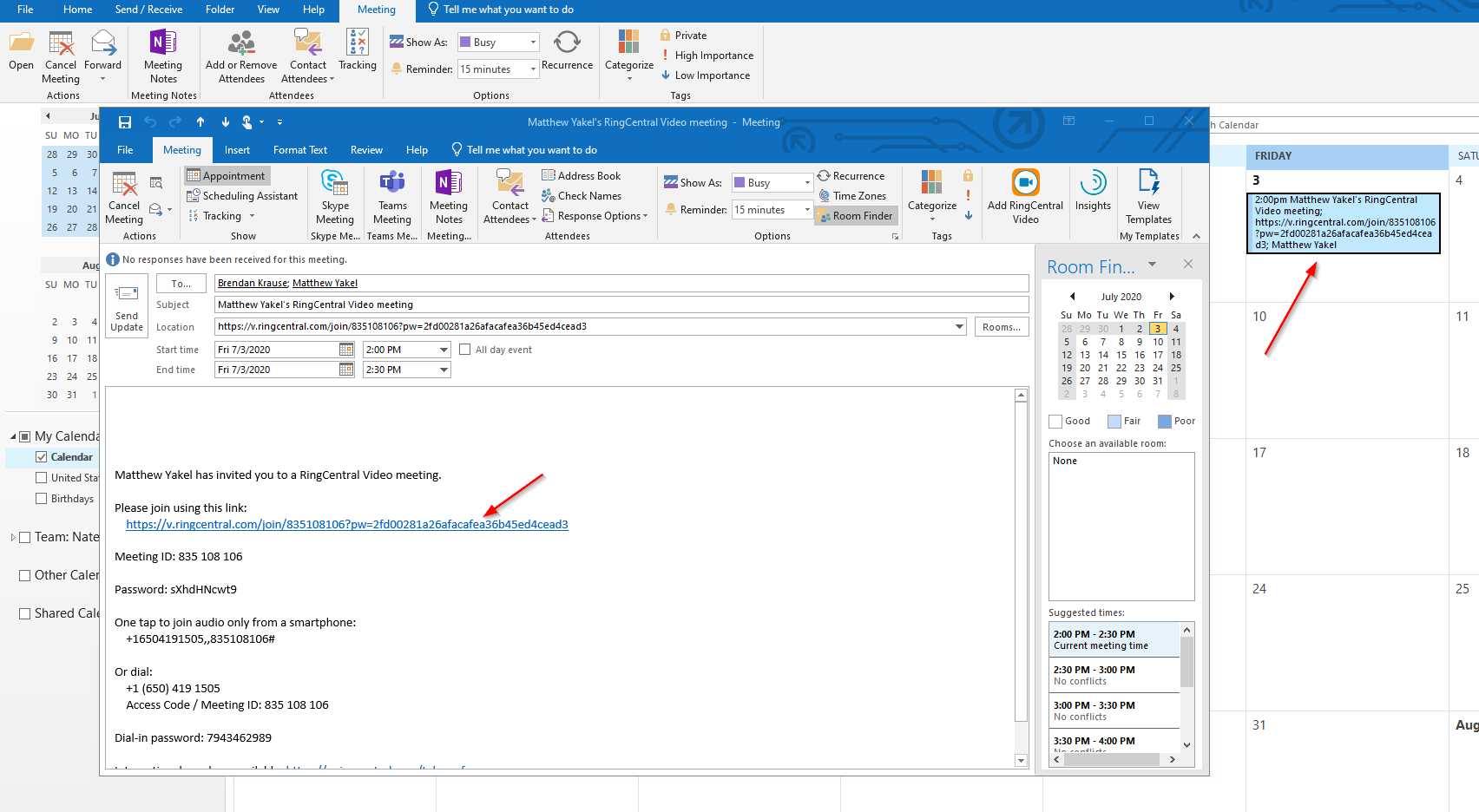Click Tracking in main Outlook ribbon
1479x812 pixels.
[358, 49]
